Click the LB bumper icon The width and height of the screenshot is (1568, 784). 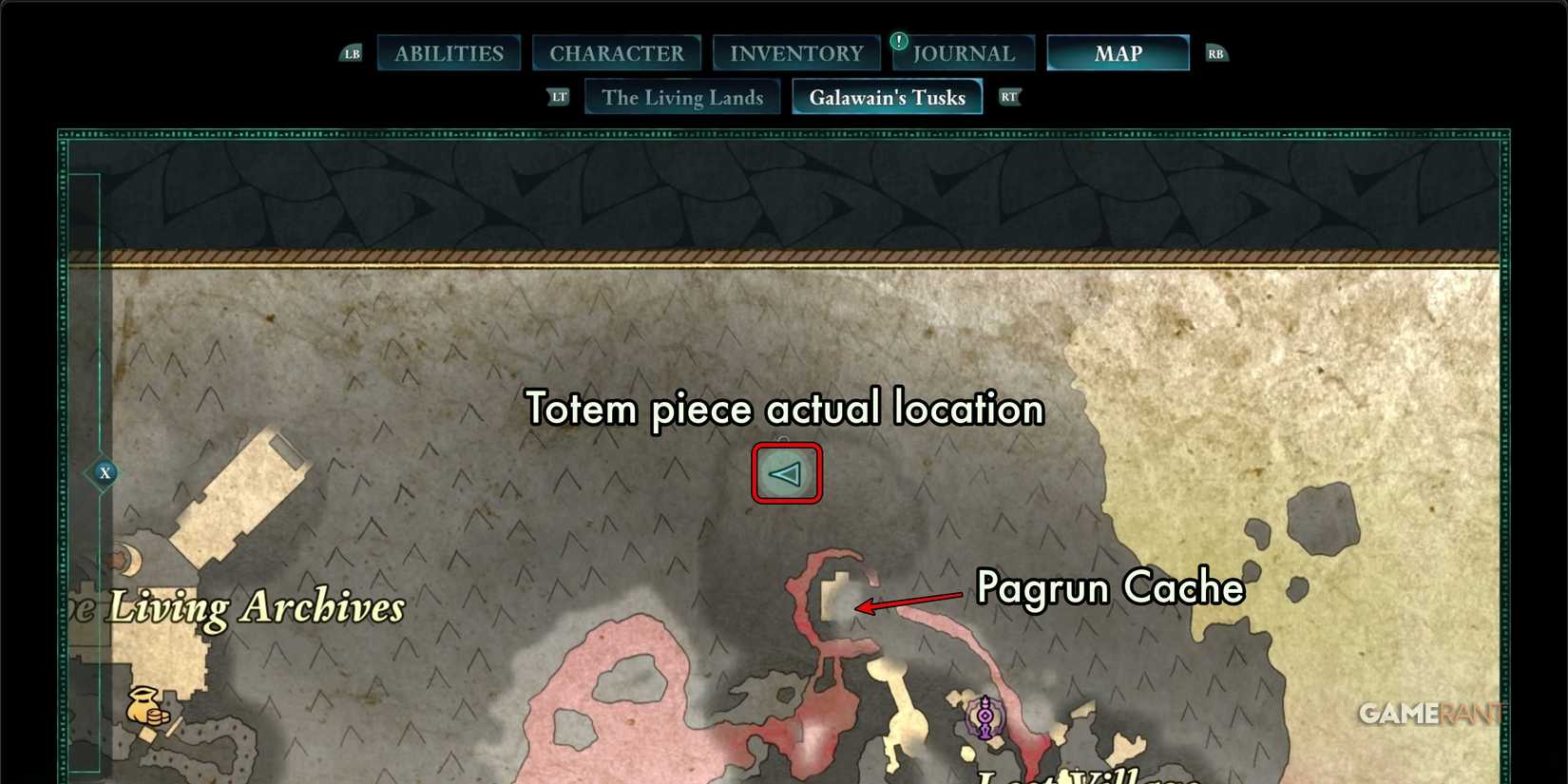(x=352, y=53)
